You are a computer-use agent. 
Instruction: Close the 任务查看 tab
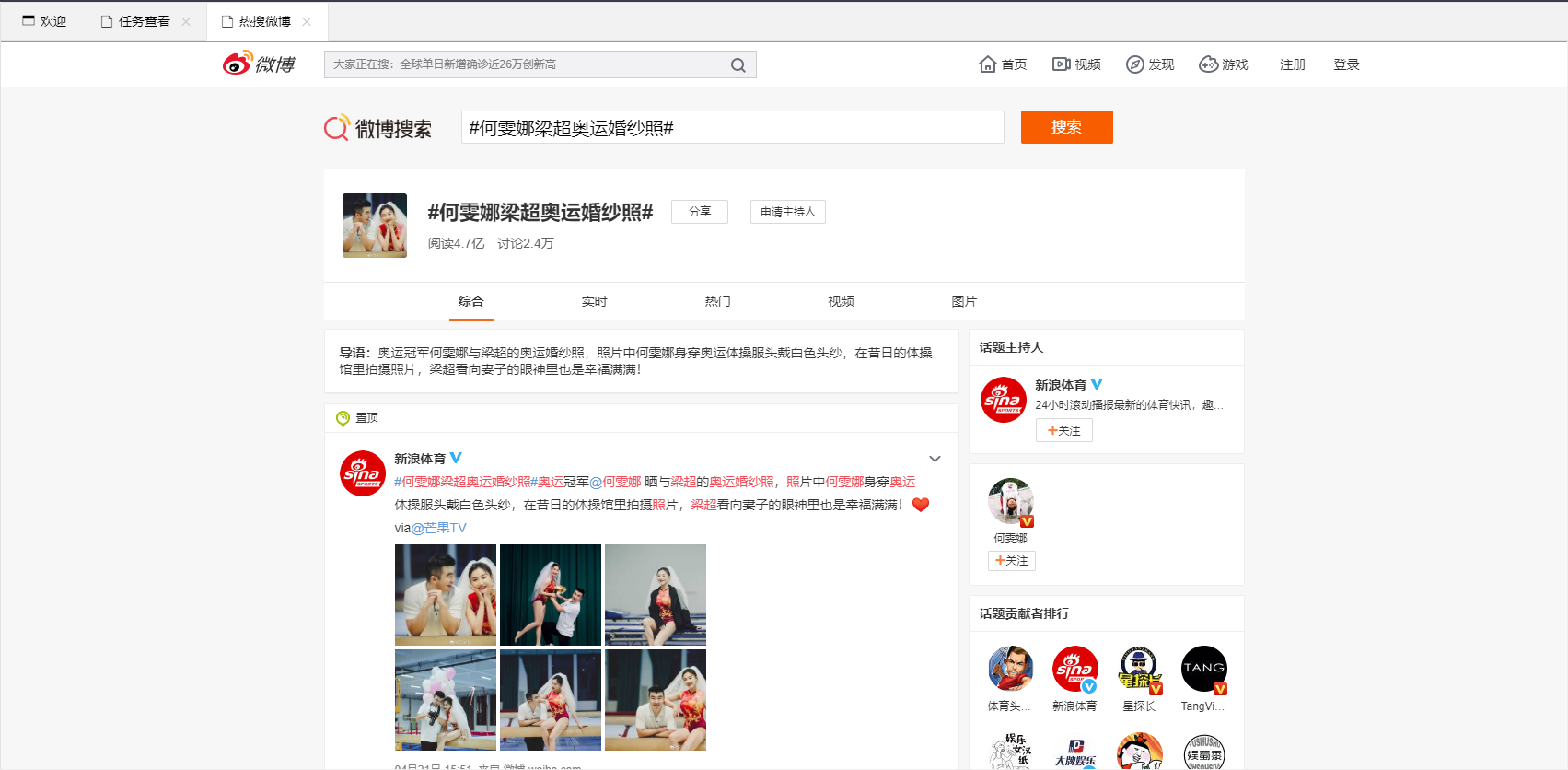186,21
